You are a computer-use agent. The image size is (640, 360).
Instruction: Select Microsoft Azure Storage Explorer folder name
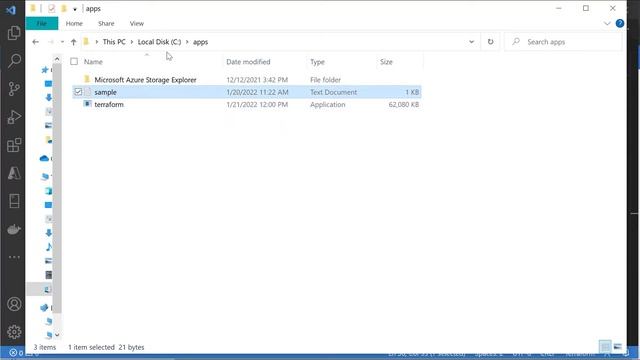[x=145, y=80]
